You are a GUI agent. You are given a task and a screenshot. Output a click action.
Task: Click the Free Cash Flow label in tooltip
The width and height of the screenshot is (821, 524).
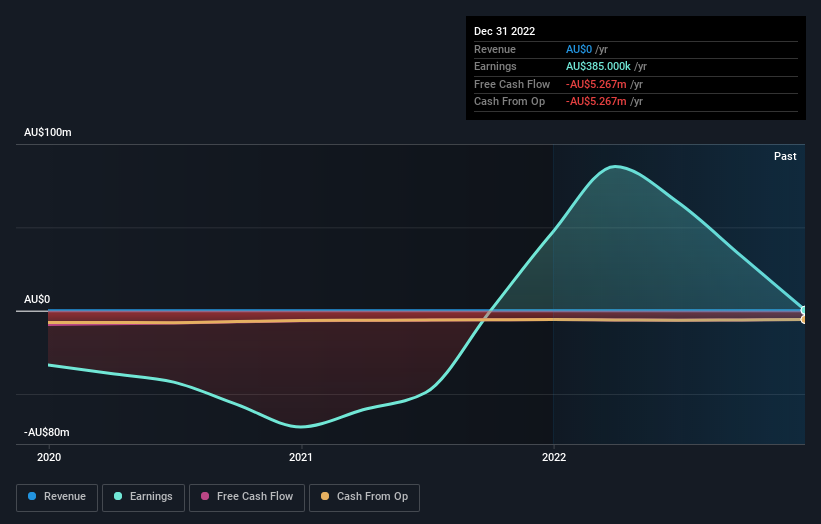click(x=512, y=84)
